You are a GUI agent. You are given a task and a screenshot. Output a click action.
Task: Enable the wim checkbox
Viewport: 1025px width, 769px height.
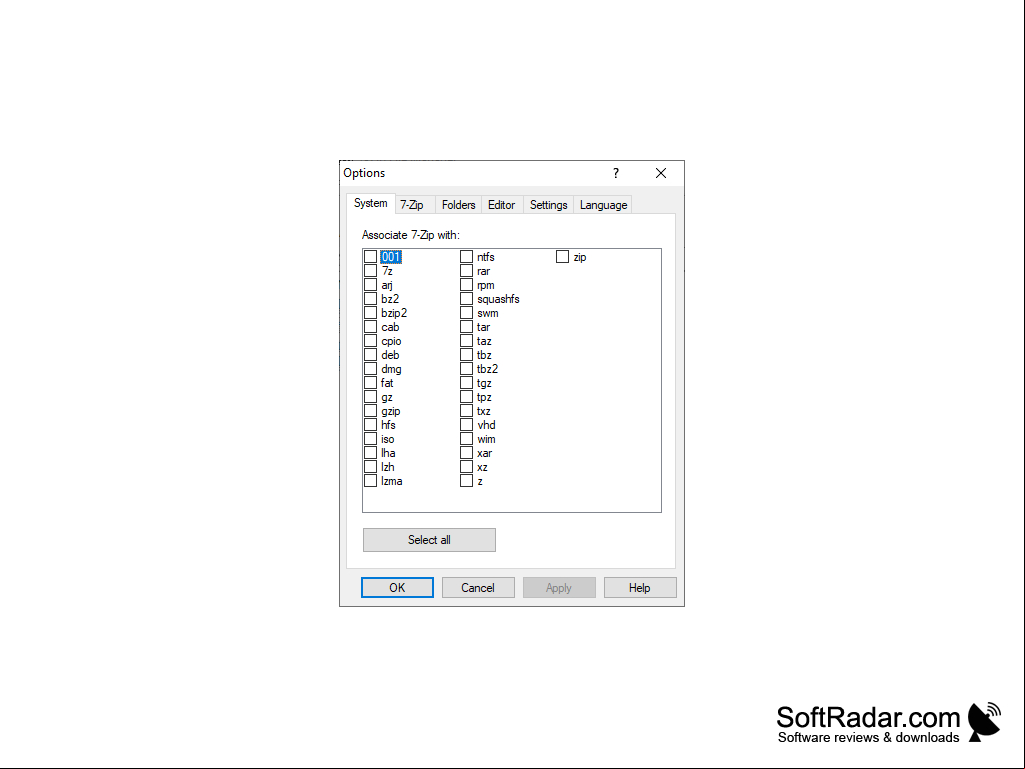467,439
